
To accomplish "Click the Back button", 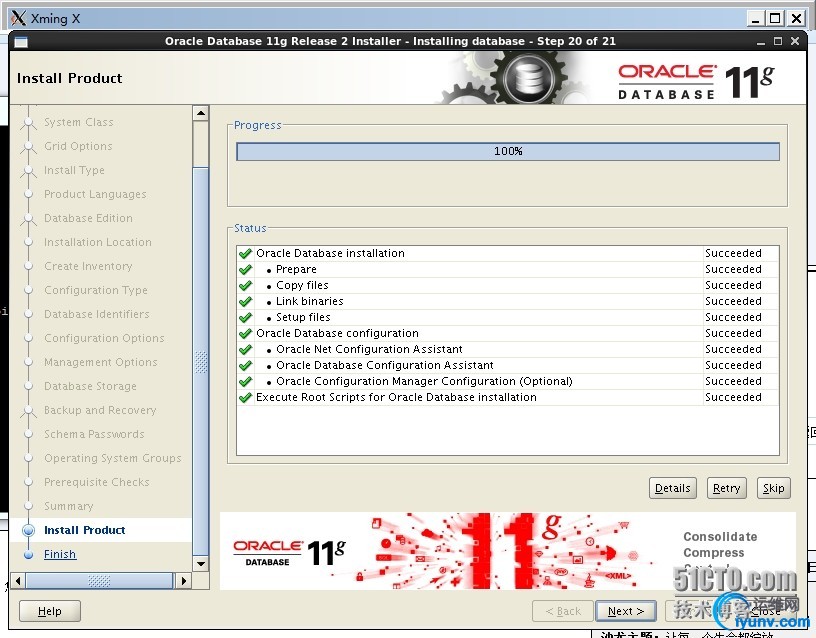I will coord(563,611).
